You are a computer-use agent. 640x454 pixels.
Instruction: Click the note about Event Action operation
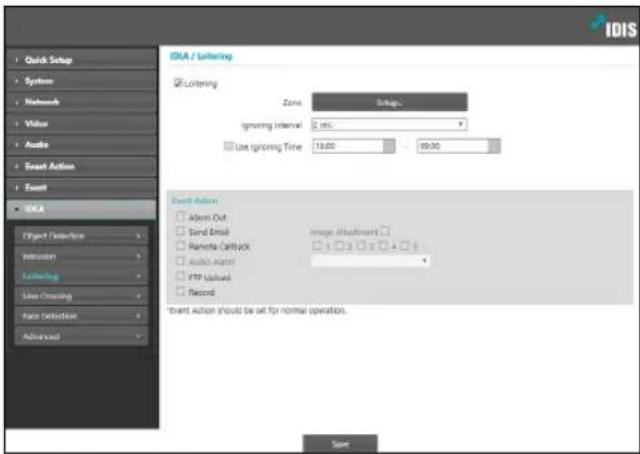point(257,311)
